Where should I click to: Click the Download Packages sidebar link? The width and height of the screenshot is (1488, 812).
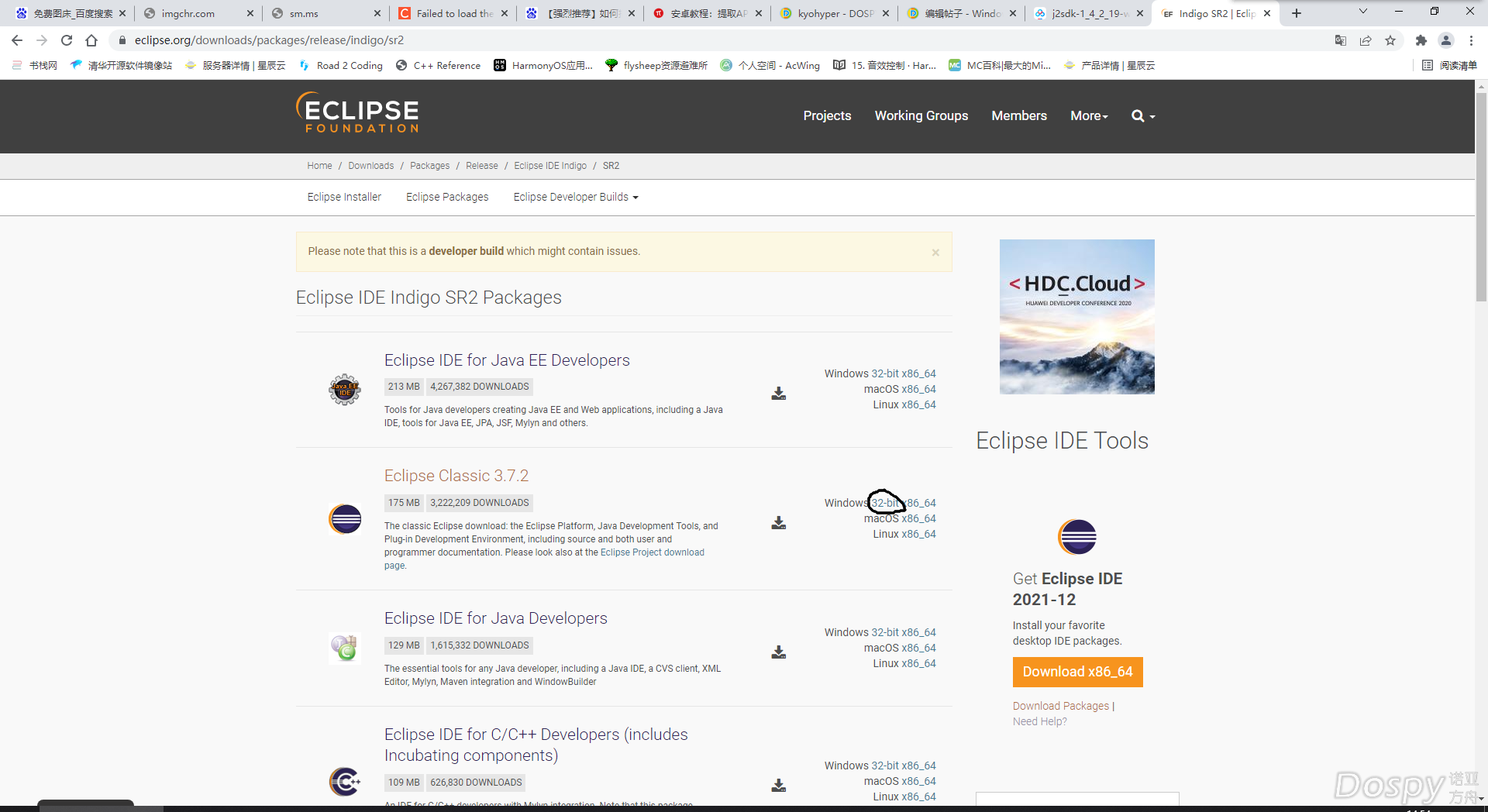click(x=1061, y=706)
